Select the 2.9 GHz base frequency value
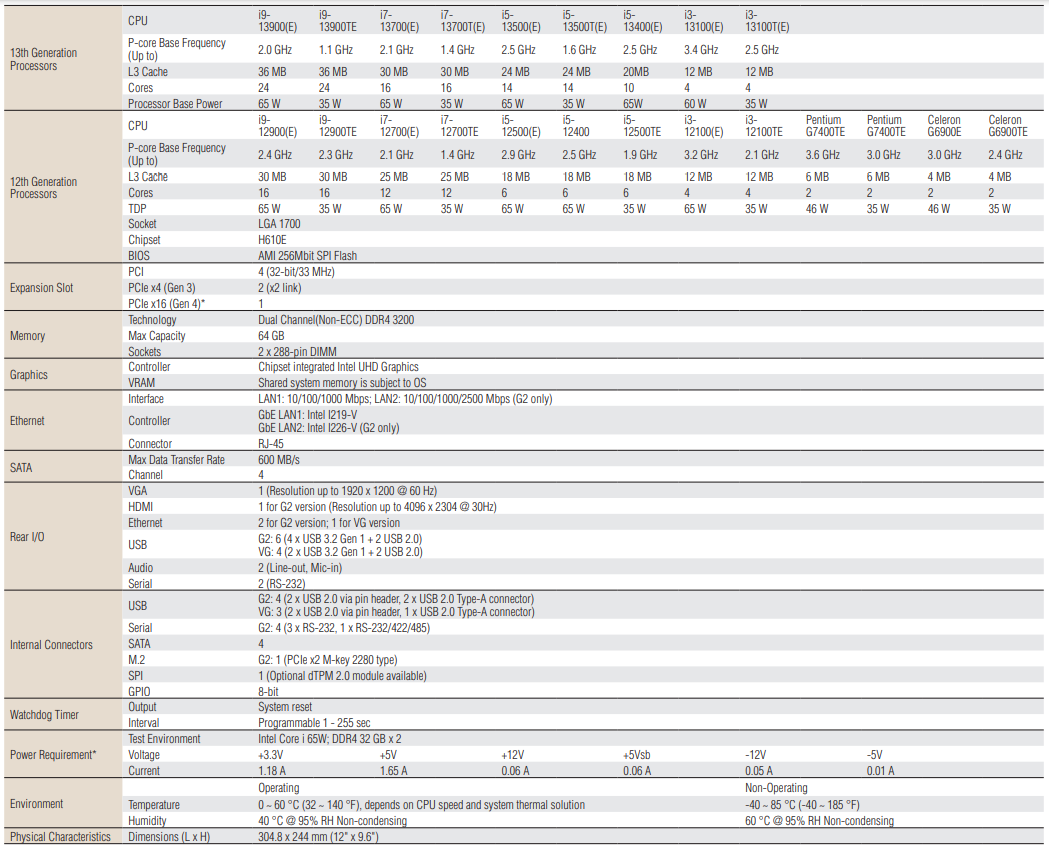The height and width of the screenshot is (848, 1049). tap(518, 155)
